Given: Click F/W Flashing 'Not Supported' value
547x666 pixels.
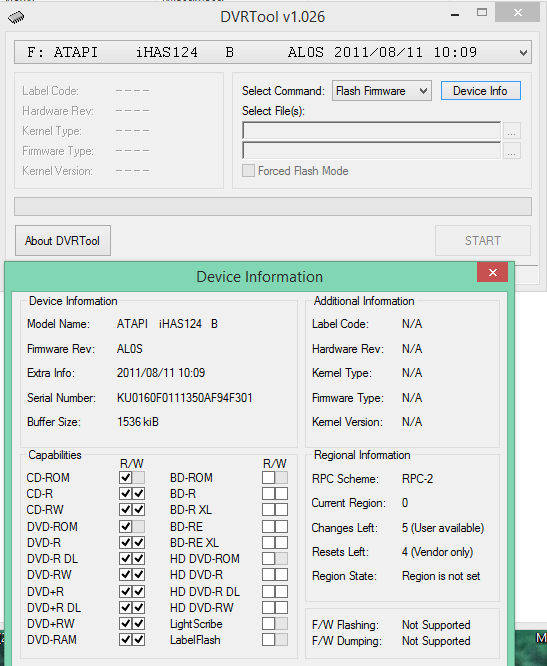Looking at the screenshot, I should coord(436,625).
